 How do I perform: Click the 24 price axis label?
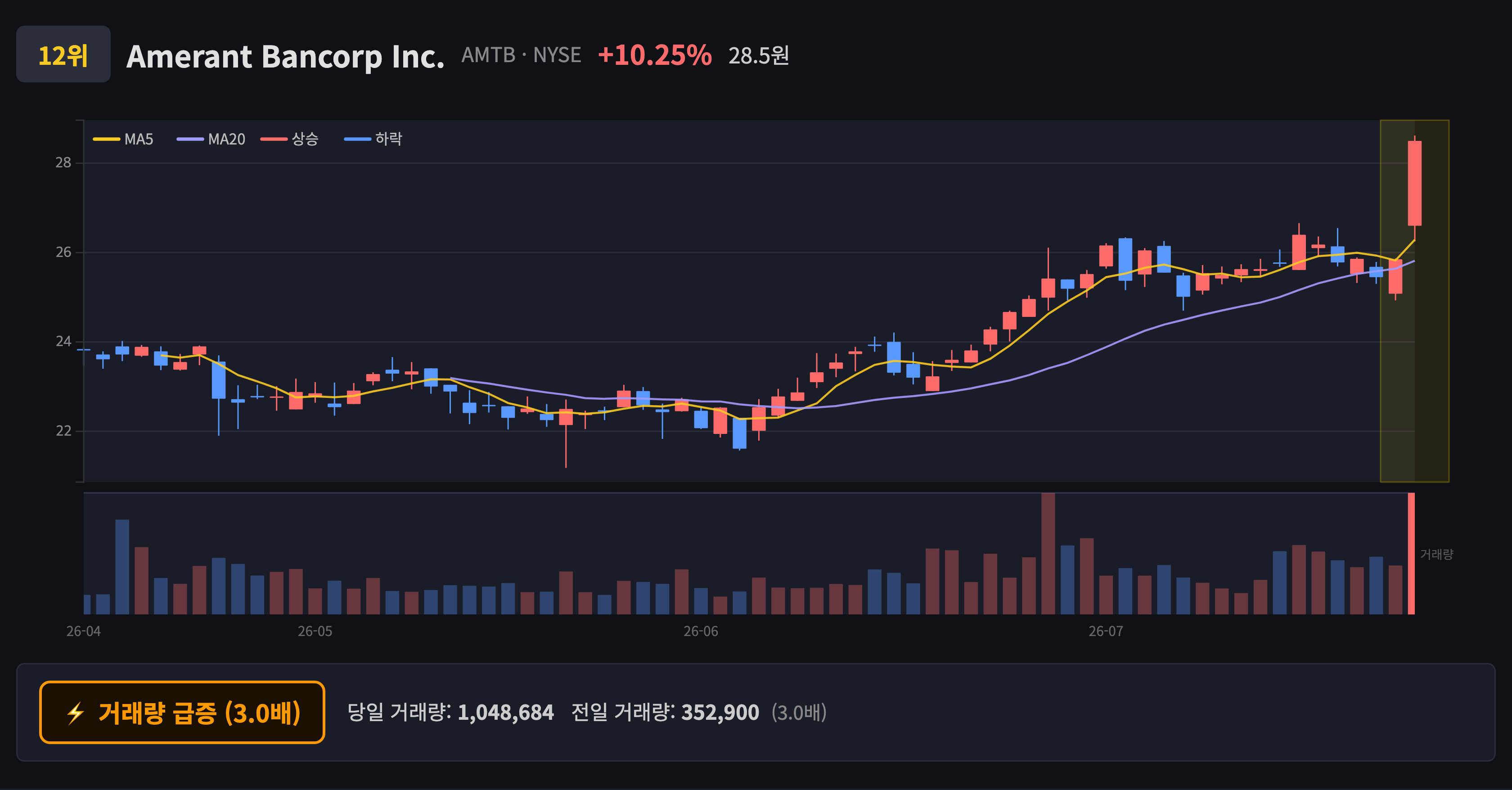coord(63,342)
